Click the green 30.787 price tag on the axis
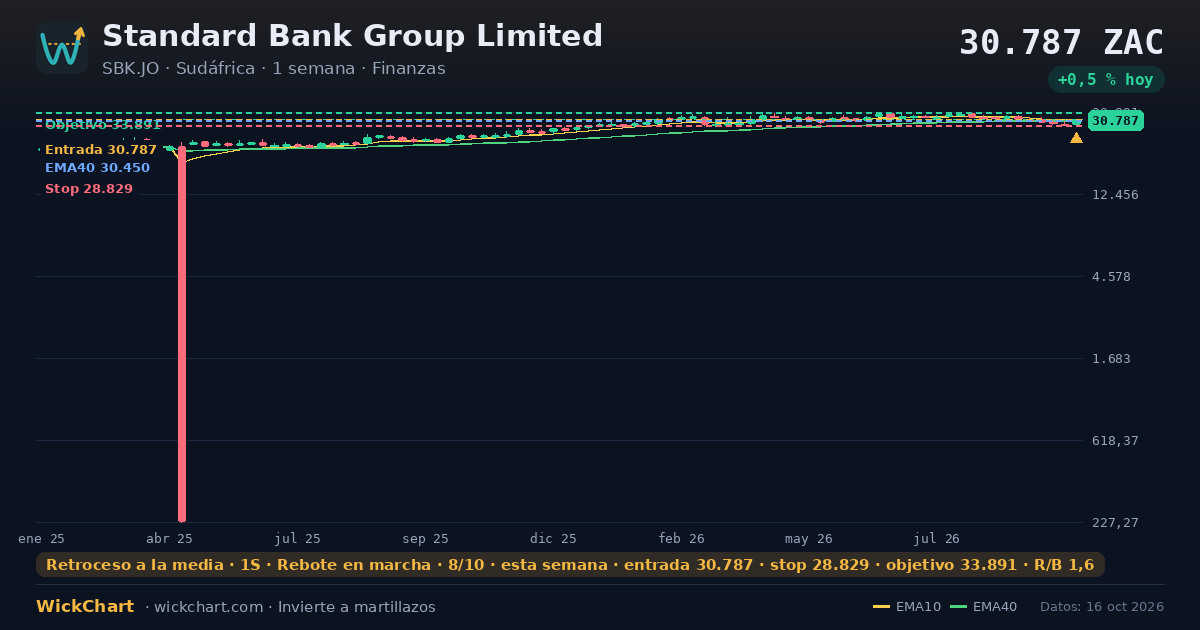 (1115, 121)
